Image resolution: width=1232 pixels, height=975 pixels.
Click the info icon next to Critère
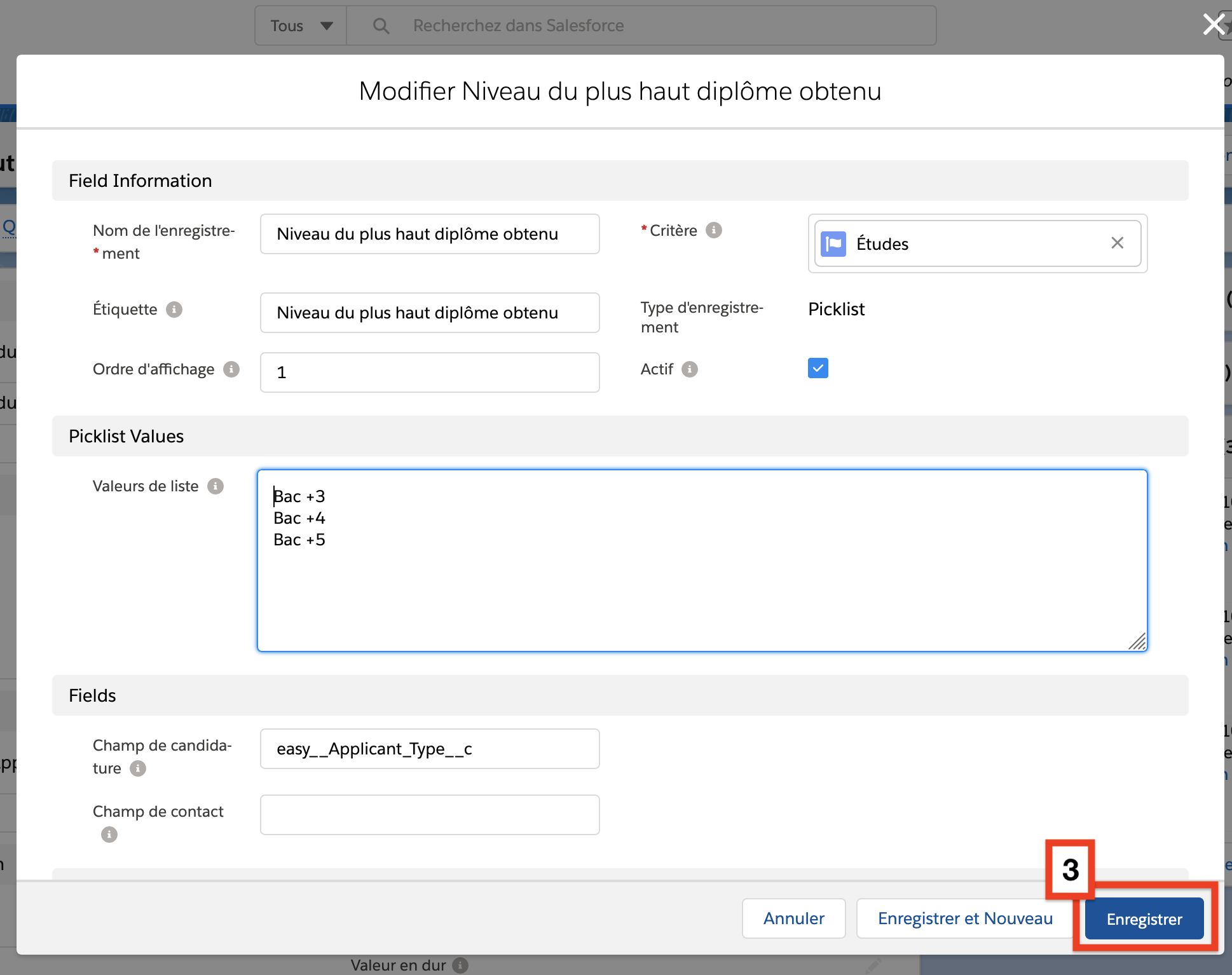714,230
